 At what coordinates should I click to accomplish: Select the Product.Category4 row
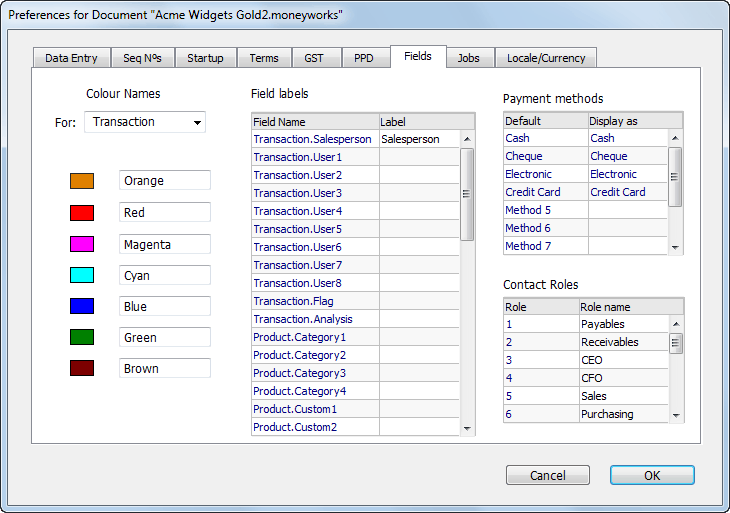(356, 391)
